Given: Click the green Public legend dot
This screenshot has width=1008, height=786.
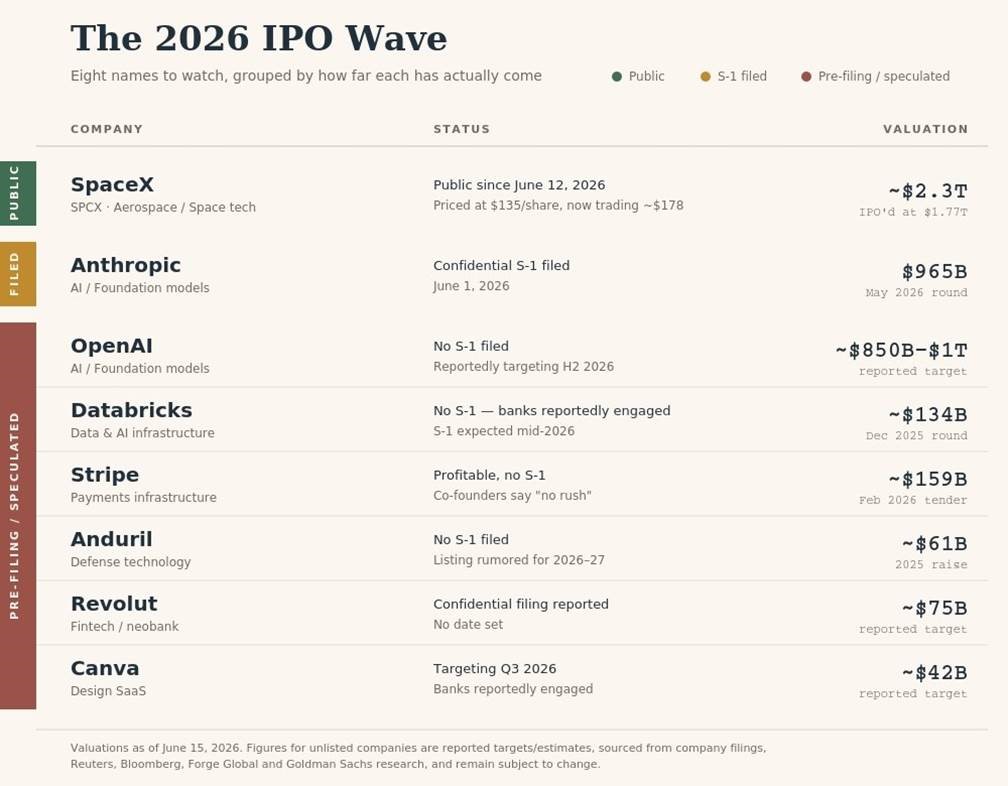Looking at the screenshot, I should pos(616,76).
